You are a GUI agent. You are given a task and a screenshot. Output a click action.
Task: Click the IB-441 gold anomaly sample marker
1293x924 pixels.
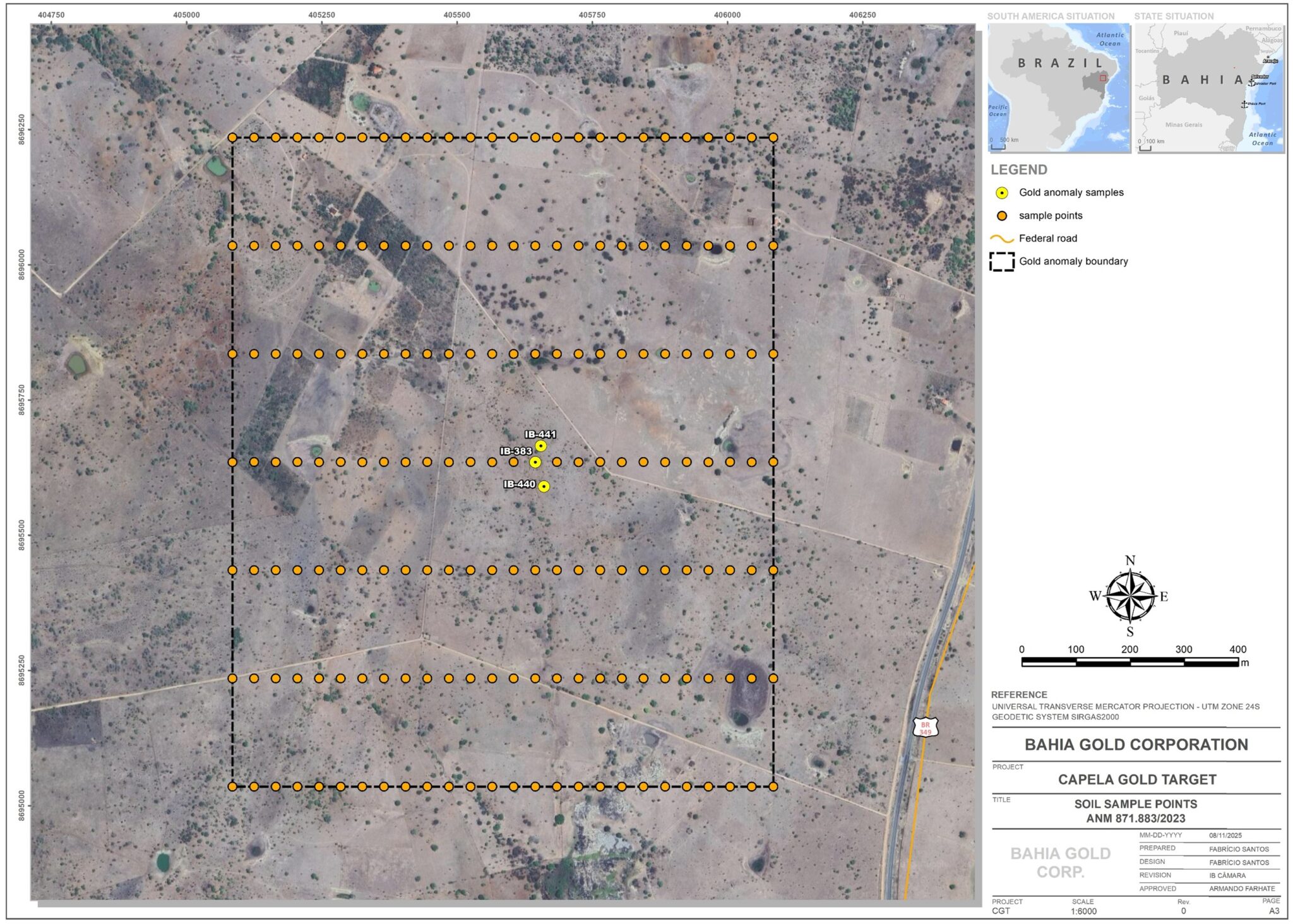[540, 446]
